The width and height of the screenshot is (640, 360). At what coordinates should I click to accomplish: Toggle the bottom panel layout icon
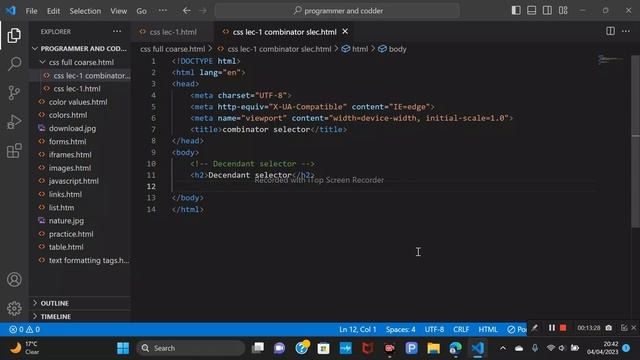(531, 11)
